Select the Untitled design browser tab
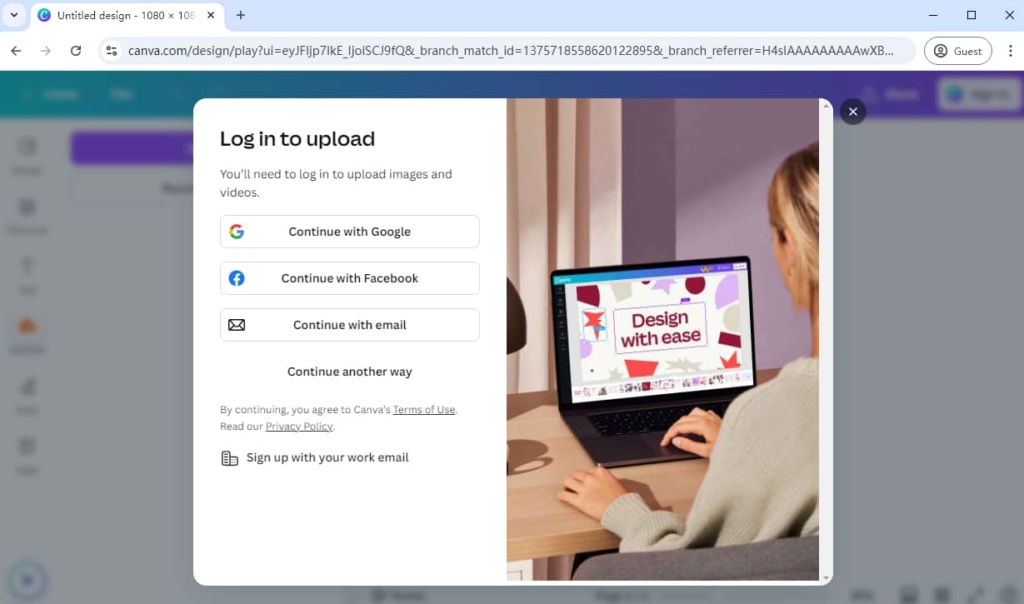Image resolution: width=1024 pixels, height=604 pixels. click(120, 15)
